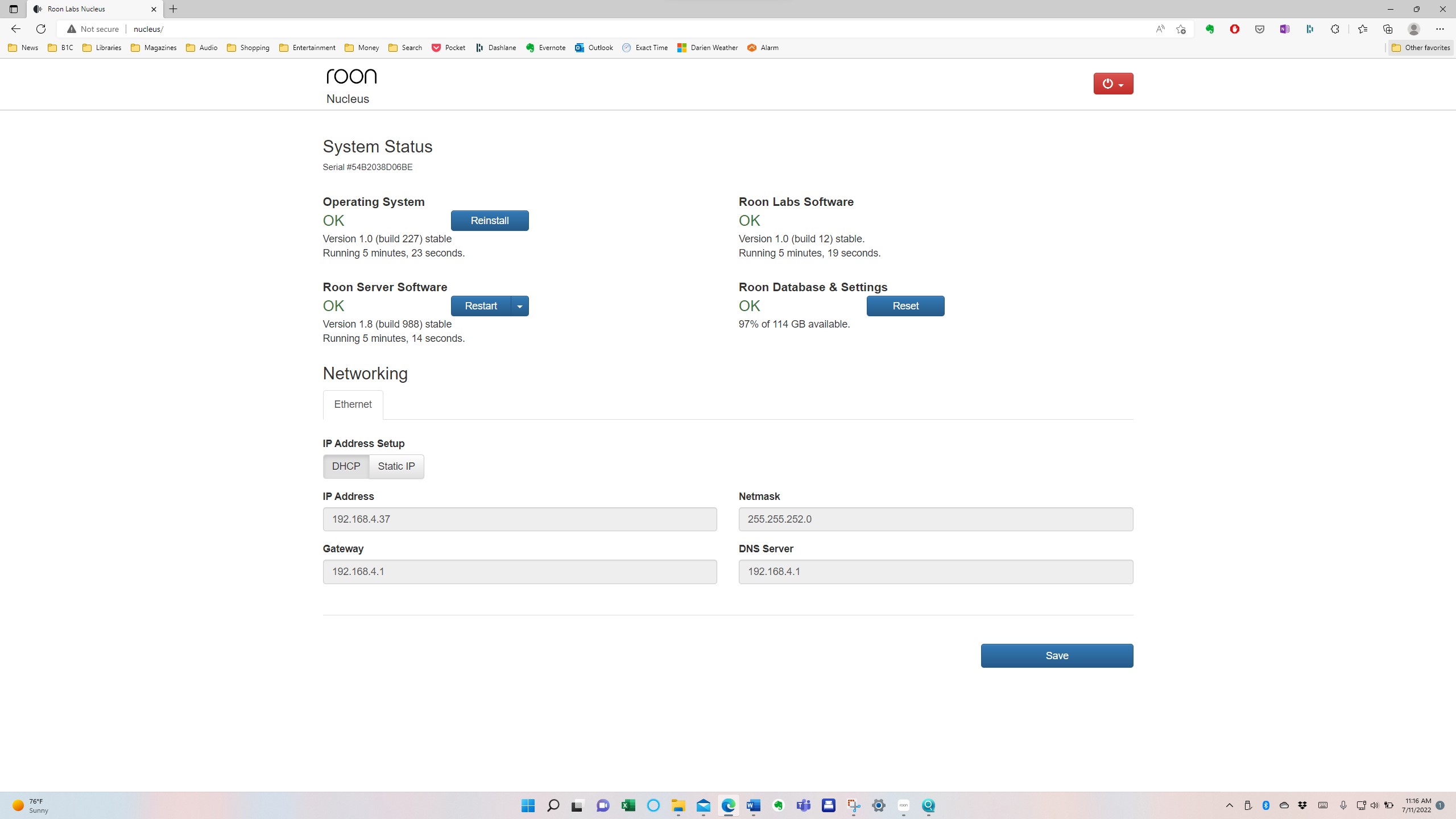1456x819 pixels.
Task: Open the Dashlane bookmark
Action: [496, 48]
